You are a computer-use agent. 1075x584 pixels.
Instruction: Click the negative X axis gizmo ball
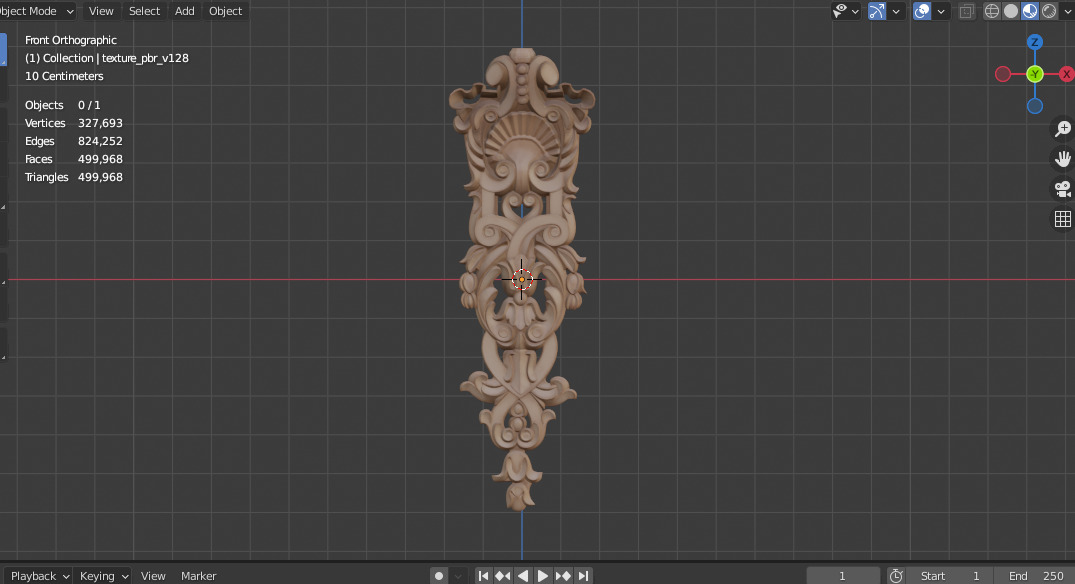tap(1003, 74)
